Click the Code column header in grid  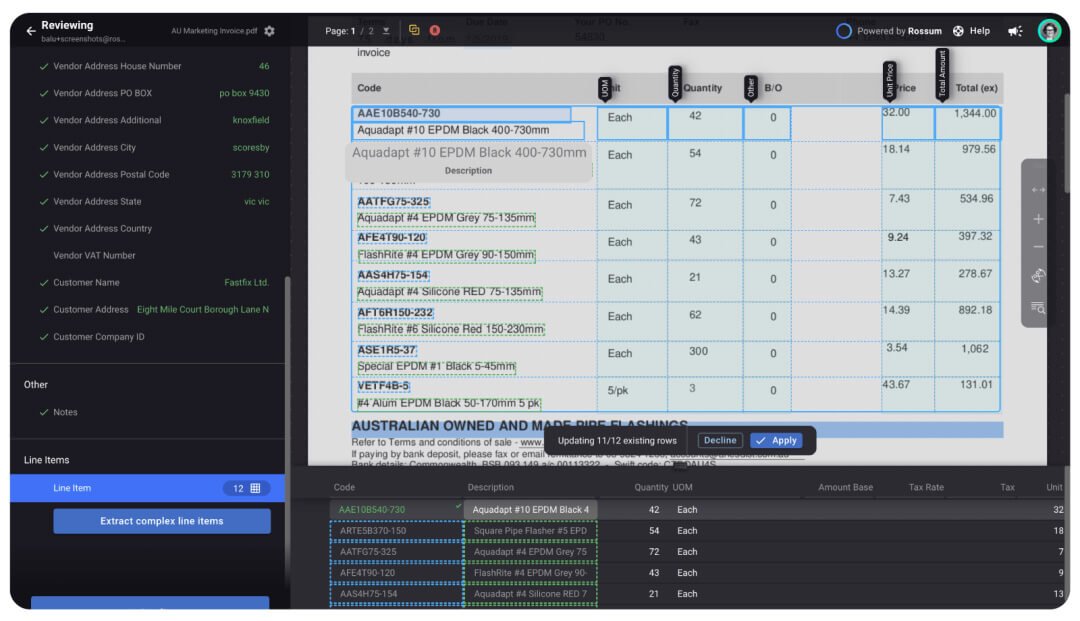[x=344, y=487]
